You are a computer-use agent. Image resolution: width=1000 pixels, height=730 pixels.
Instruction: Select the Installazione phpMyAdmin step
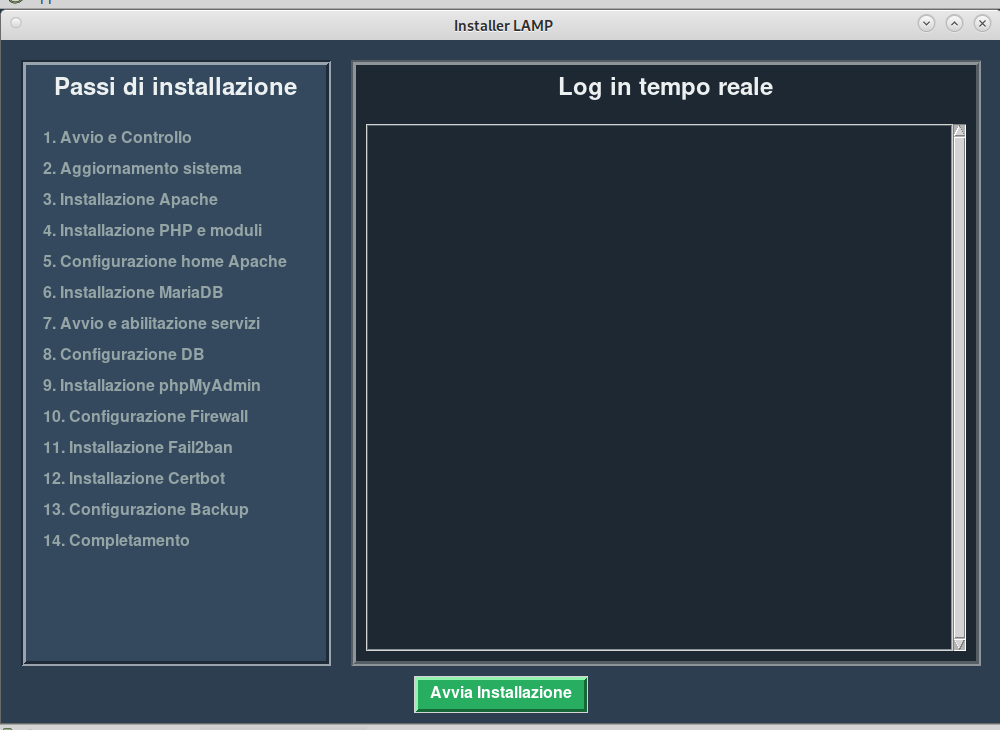coord(151,386)
